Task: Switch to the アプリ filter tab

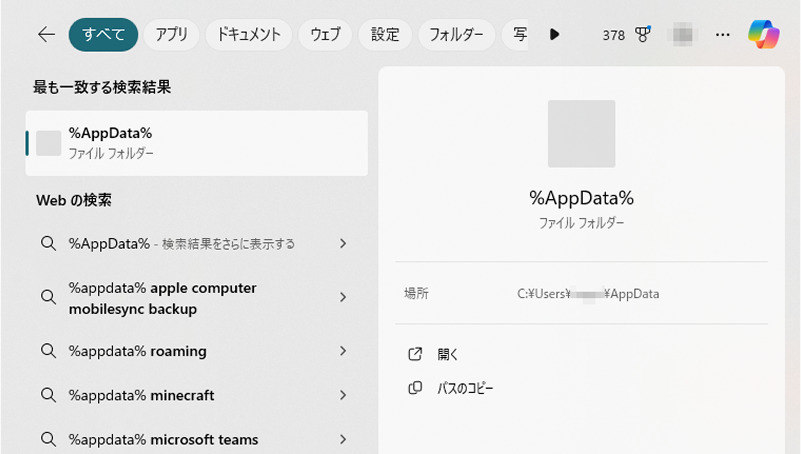Action: pos(171,35)
